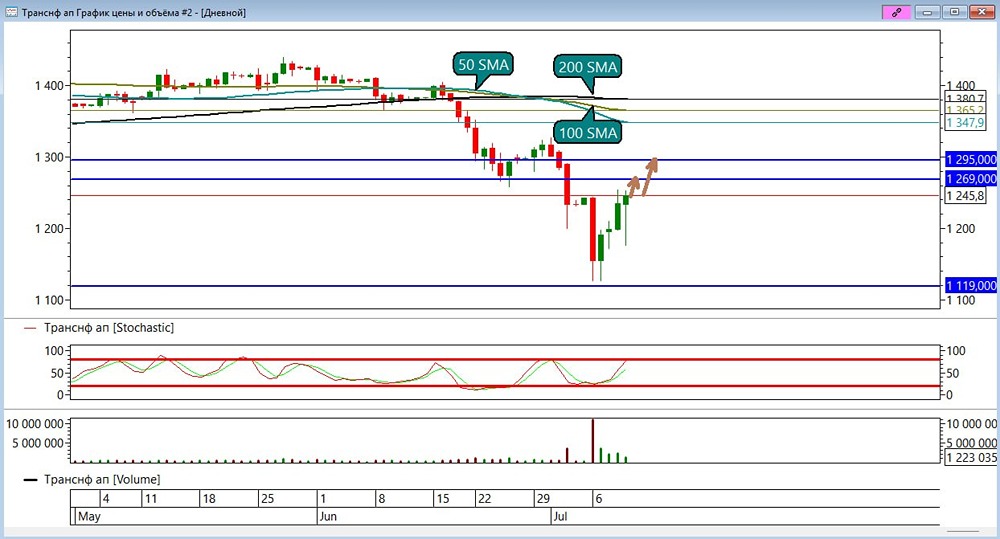Viewport: 1000px width, 539px height.
Task: Click the tallest volume bar on July 6
Action: [x=592, y=440]
